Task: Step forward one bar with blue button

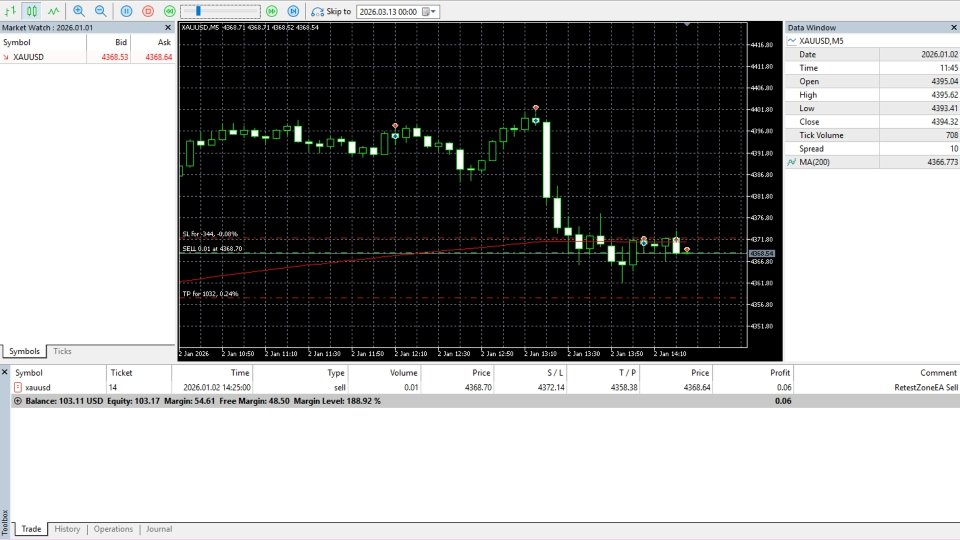Action: pyautogui.click(x=293, y=11)
